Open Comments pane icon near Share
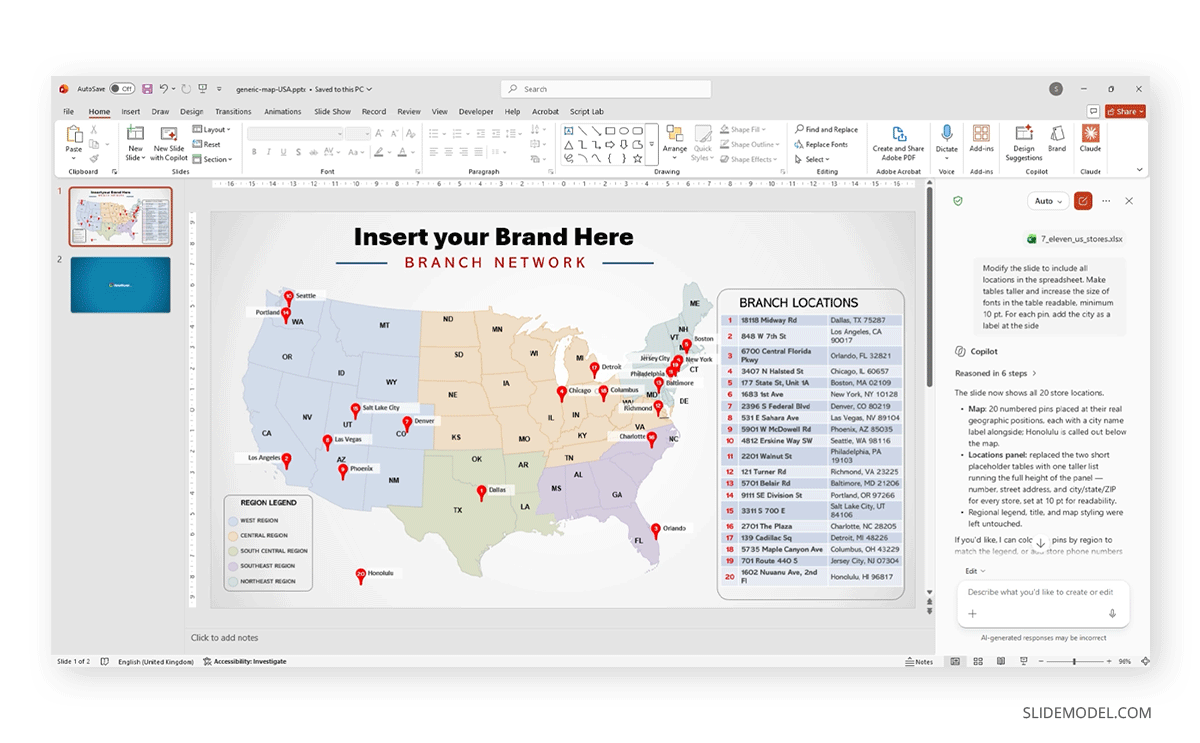This screenshot has height=743, width=1200. pos(1094,112)
